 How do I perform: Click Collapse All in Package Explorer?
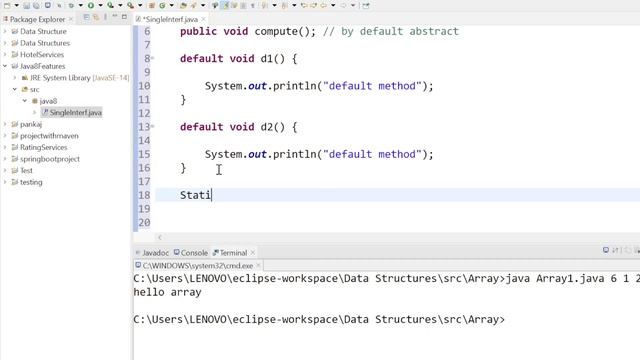86,17
